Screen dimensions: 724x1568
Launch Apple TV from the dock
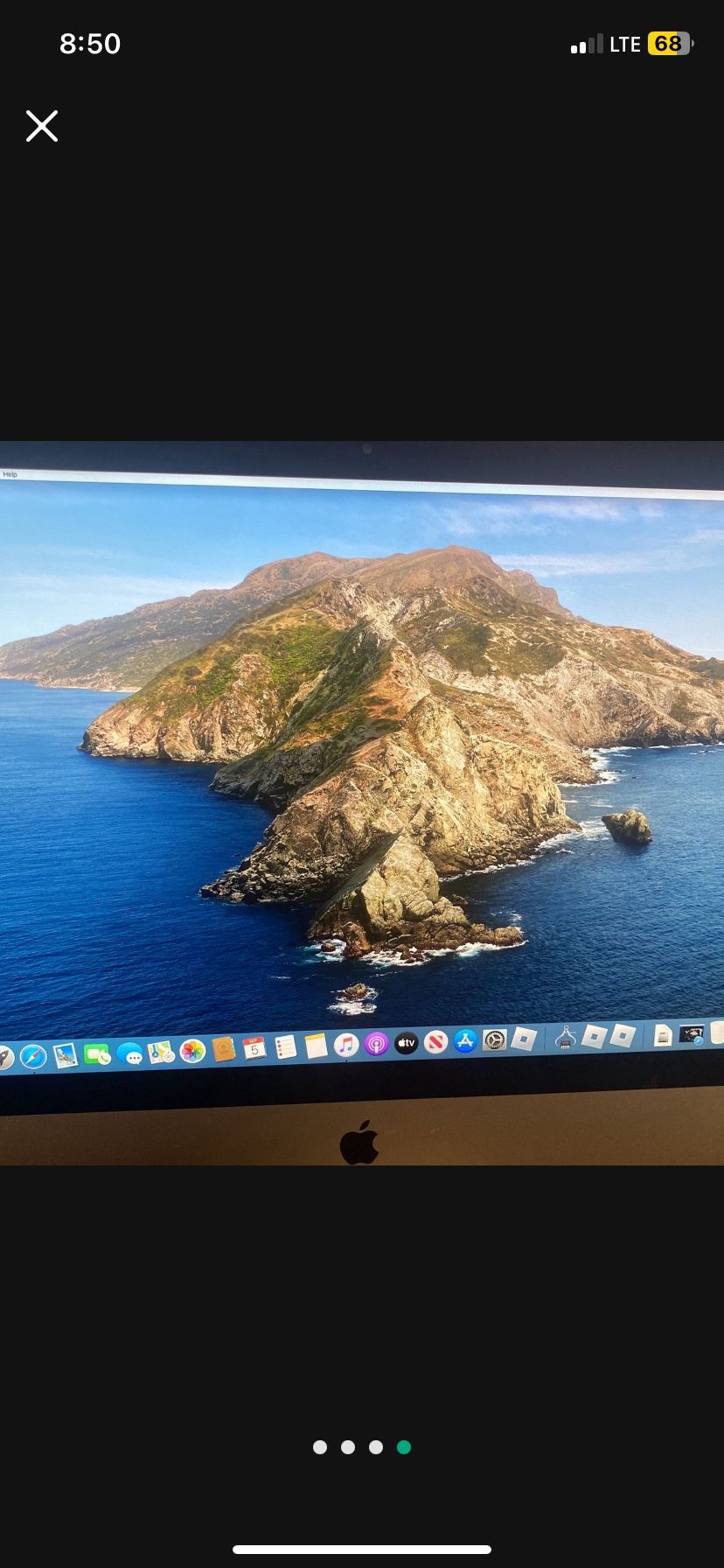pos(406,1043)
